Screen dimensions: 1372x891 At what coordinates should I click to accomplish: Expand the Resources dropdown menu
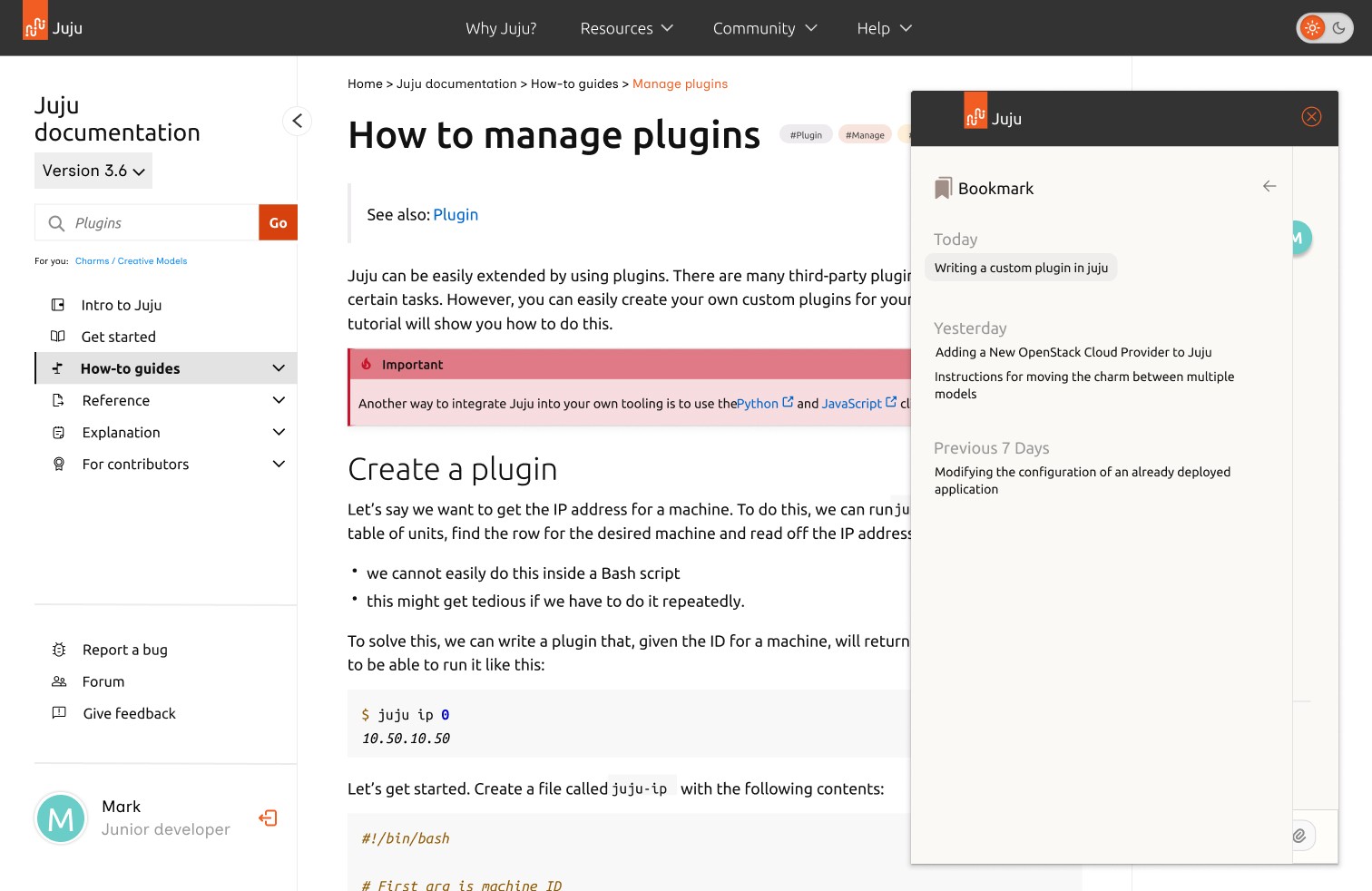click(x=626, y=28)
